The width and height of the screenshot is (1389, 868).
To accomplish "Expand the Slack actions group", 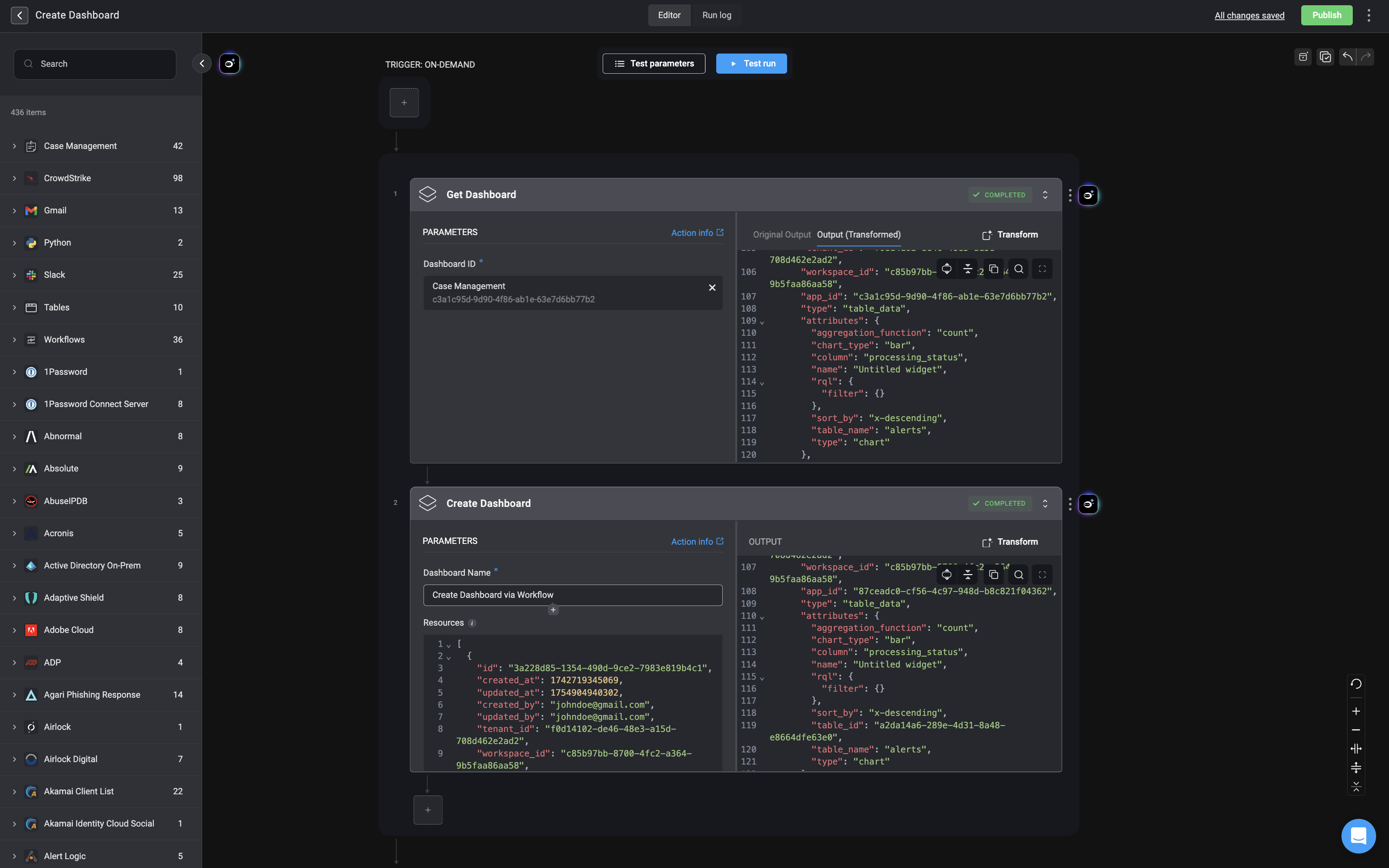I will (x=14, y=275).
